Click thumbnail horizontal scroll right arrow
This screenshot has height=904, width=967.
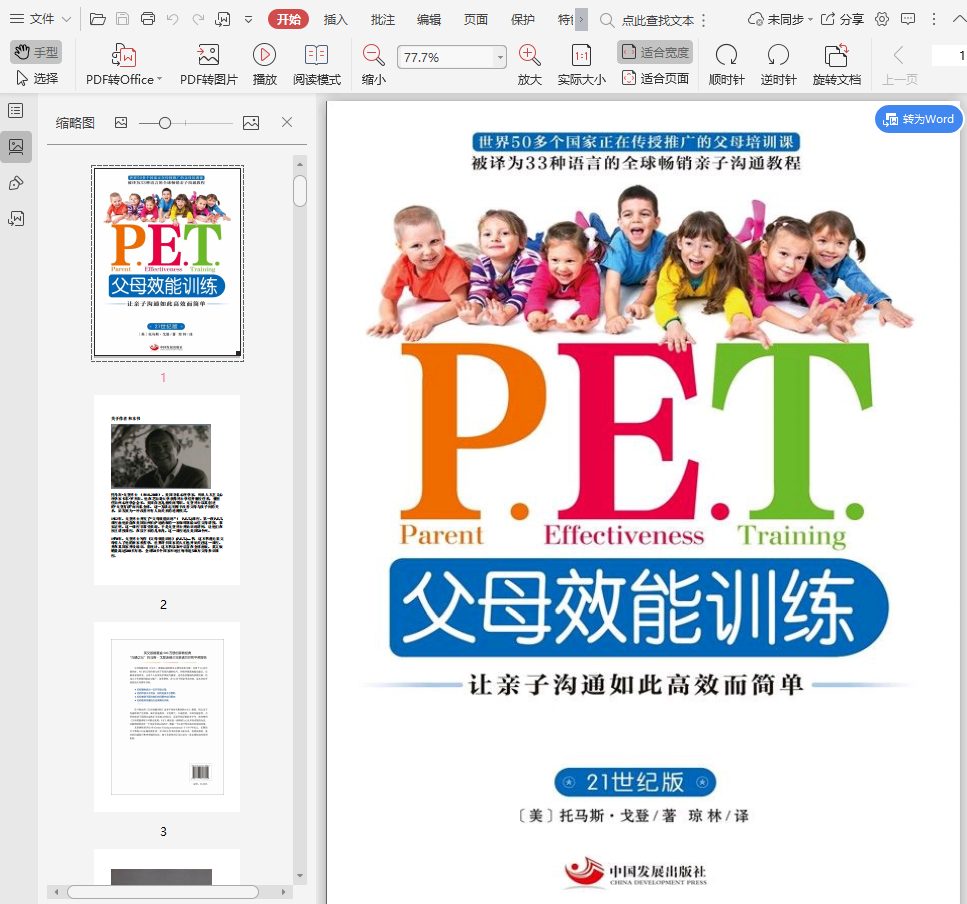[283, 892]
